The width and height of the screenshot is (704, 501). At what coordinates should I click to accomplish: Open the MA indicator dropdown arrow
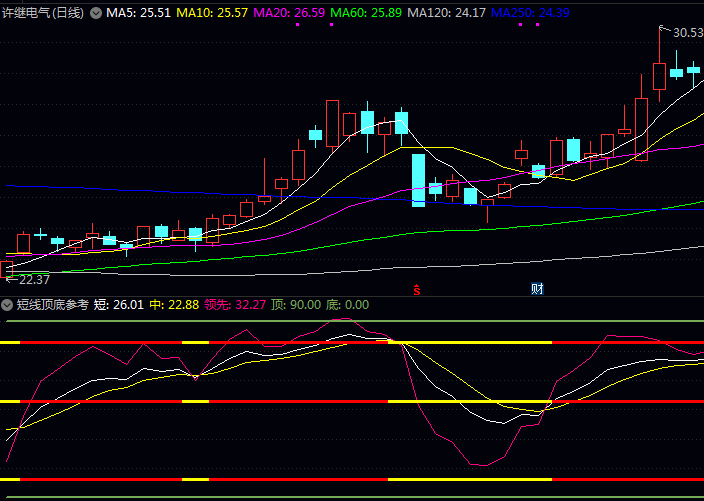point(96,13)
